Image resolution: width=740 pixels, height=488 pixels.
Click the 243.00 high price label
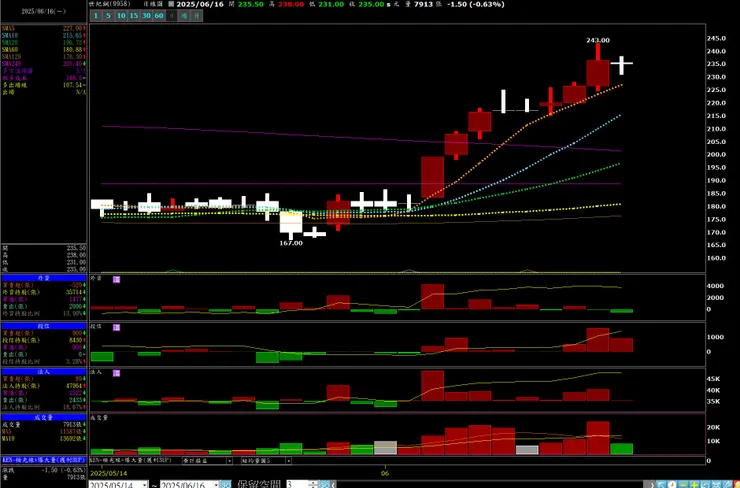point(597,40)
